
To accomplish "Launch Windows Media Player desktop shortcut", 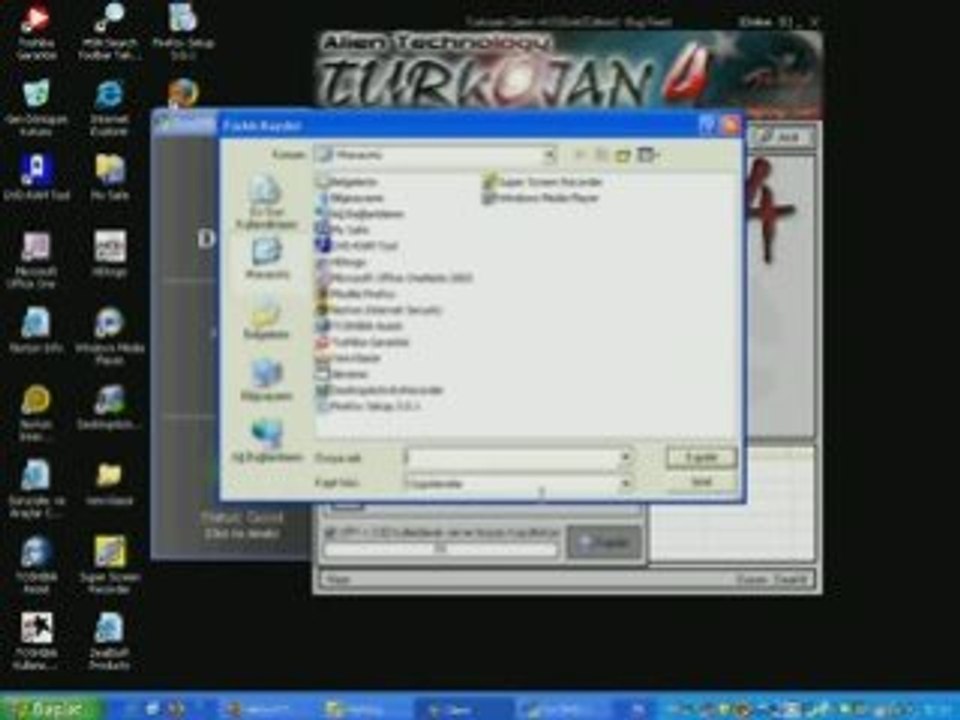I will (109, 337).
